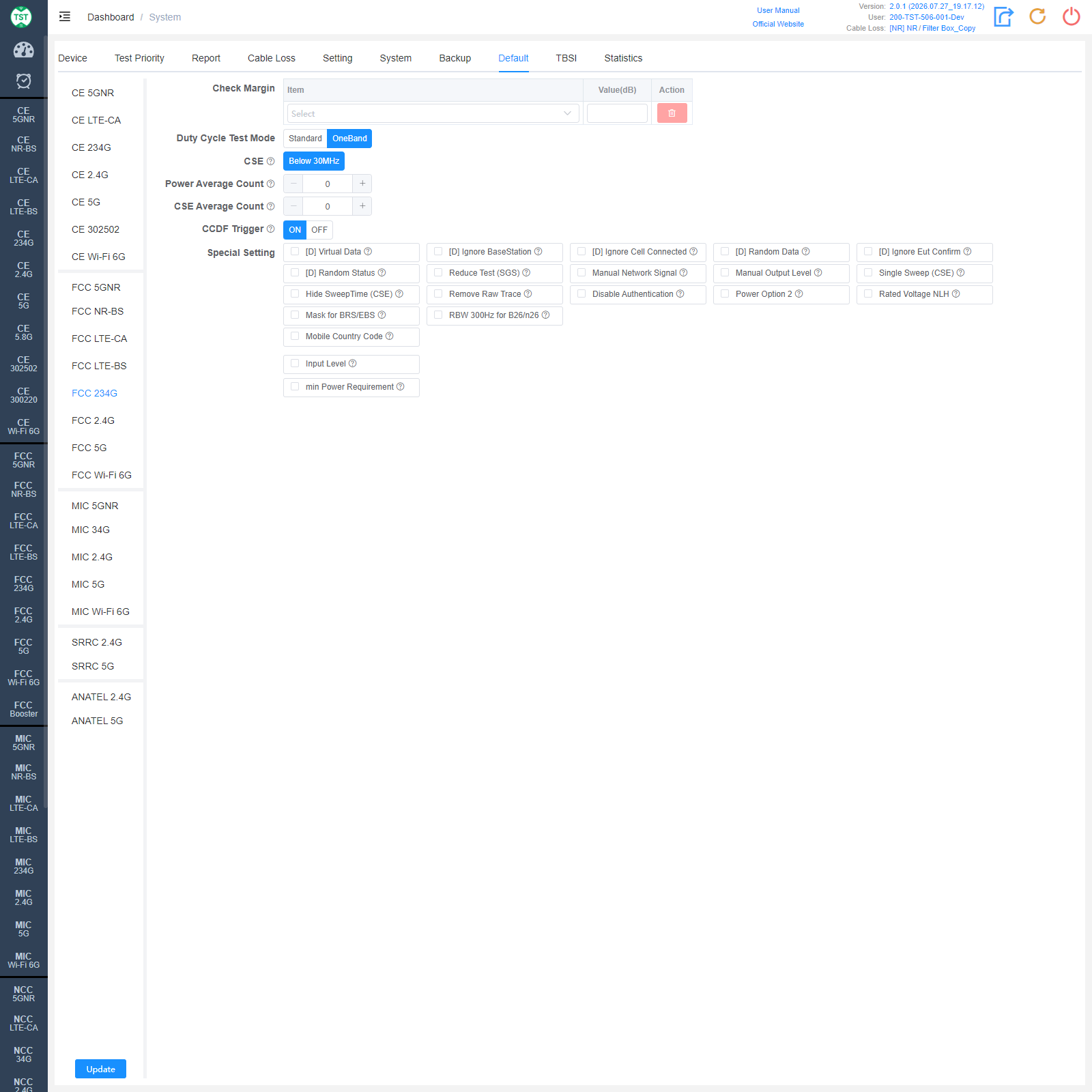Click help icon next to CCDF Trigger
The height and width of the screenshot is (1092, 1092).
pyautogui.click(x=271, y=229)
